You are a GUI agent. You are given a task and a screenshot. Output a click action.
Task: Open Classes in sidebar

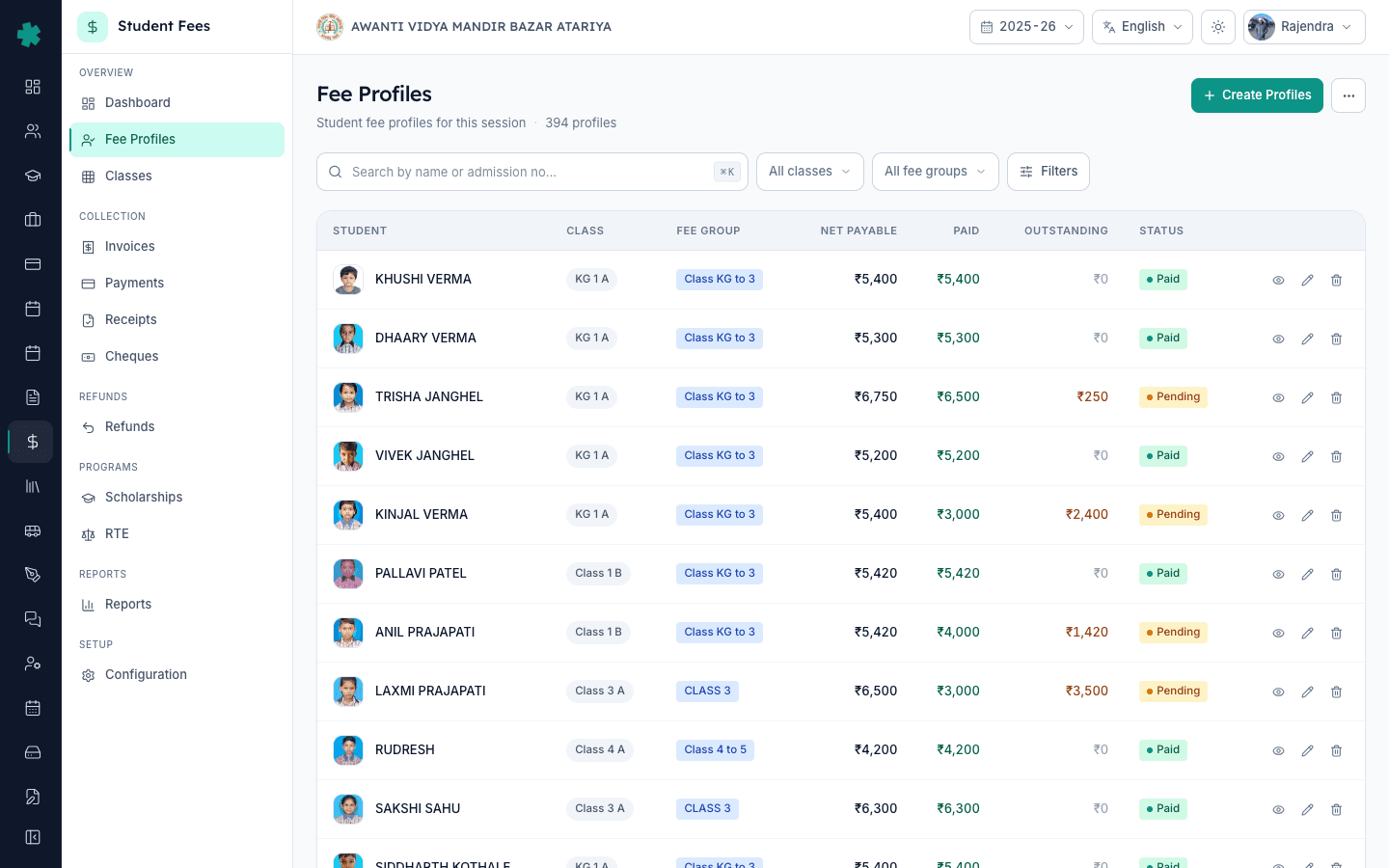coord(177,176)
